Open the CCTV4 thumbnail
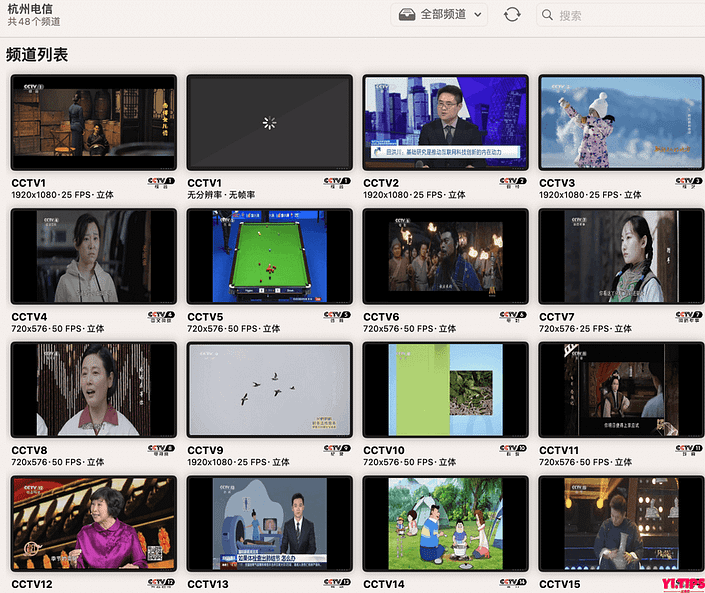 pos(94,256)
